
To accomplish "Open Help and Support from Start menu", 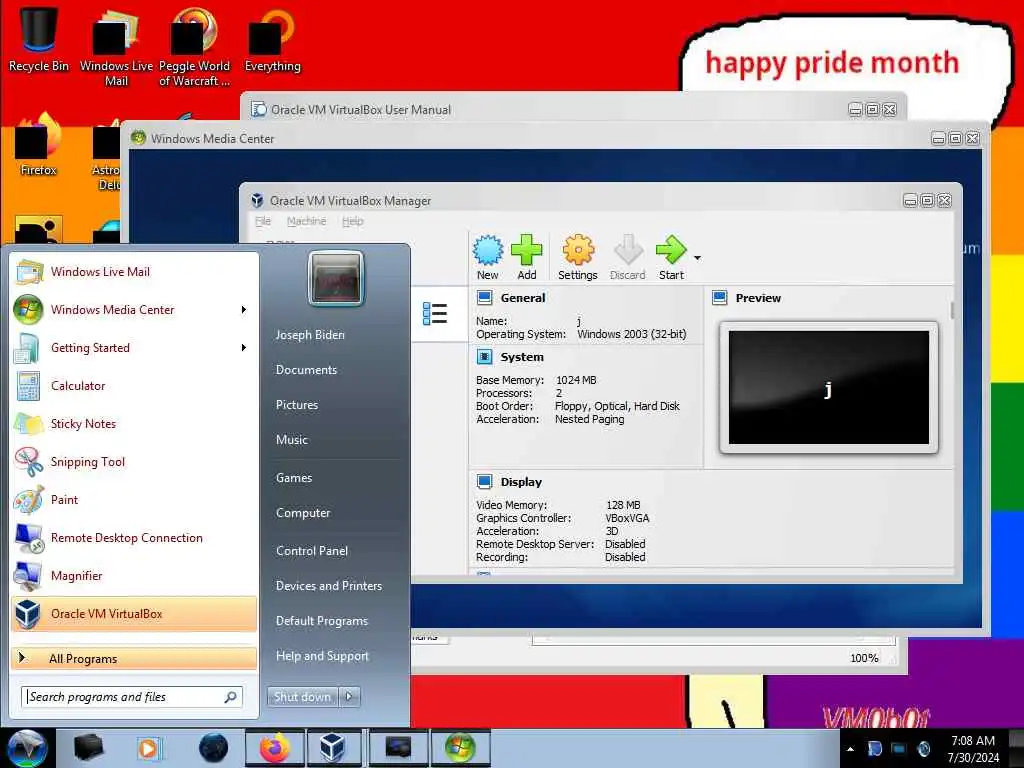I will coord(322,656).
